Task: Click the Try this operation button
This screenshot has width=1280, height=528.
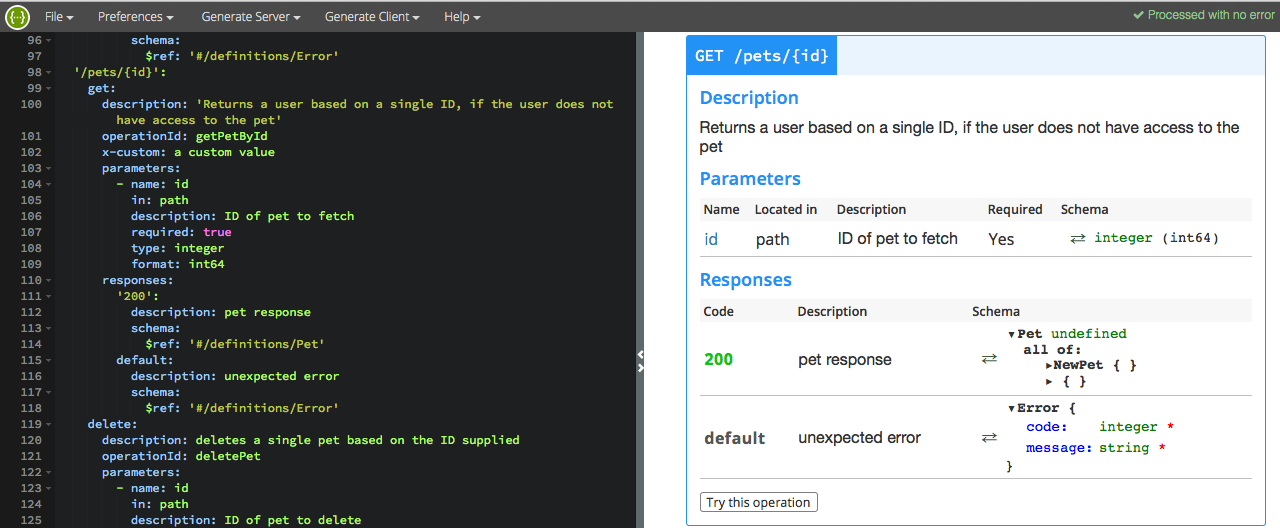Action: point(758,502)
